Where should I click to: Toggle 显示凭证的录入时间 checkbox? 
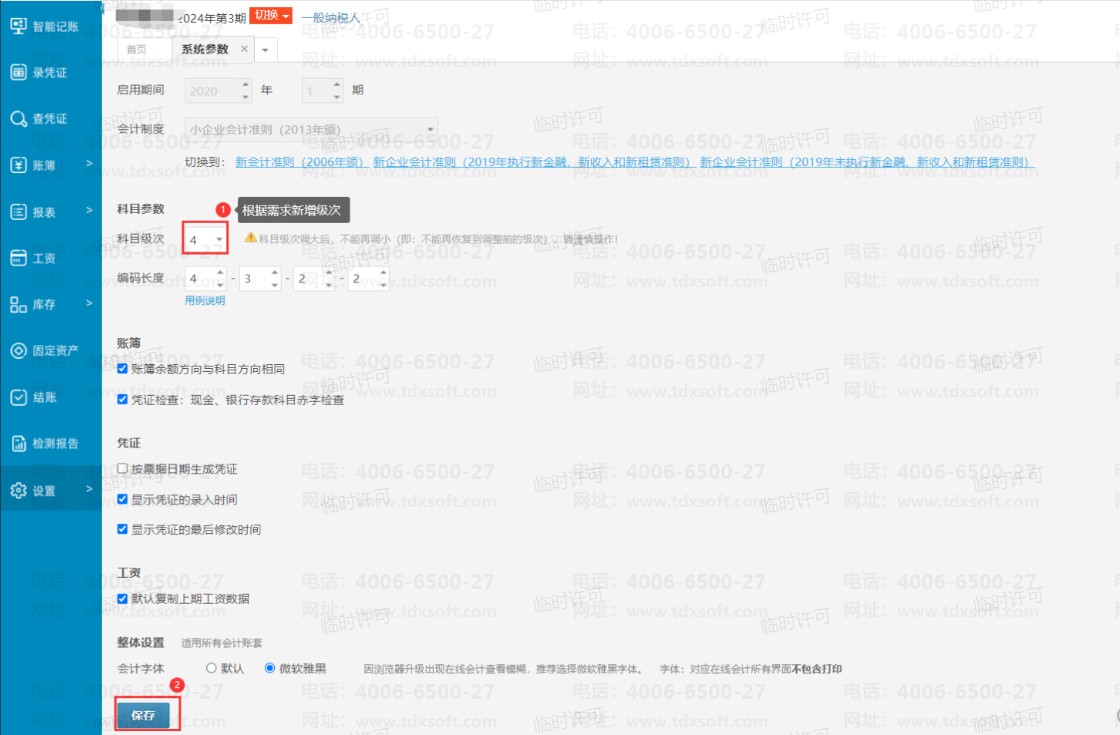[x=122, y=499]
